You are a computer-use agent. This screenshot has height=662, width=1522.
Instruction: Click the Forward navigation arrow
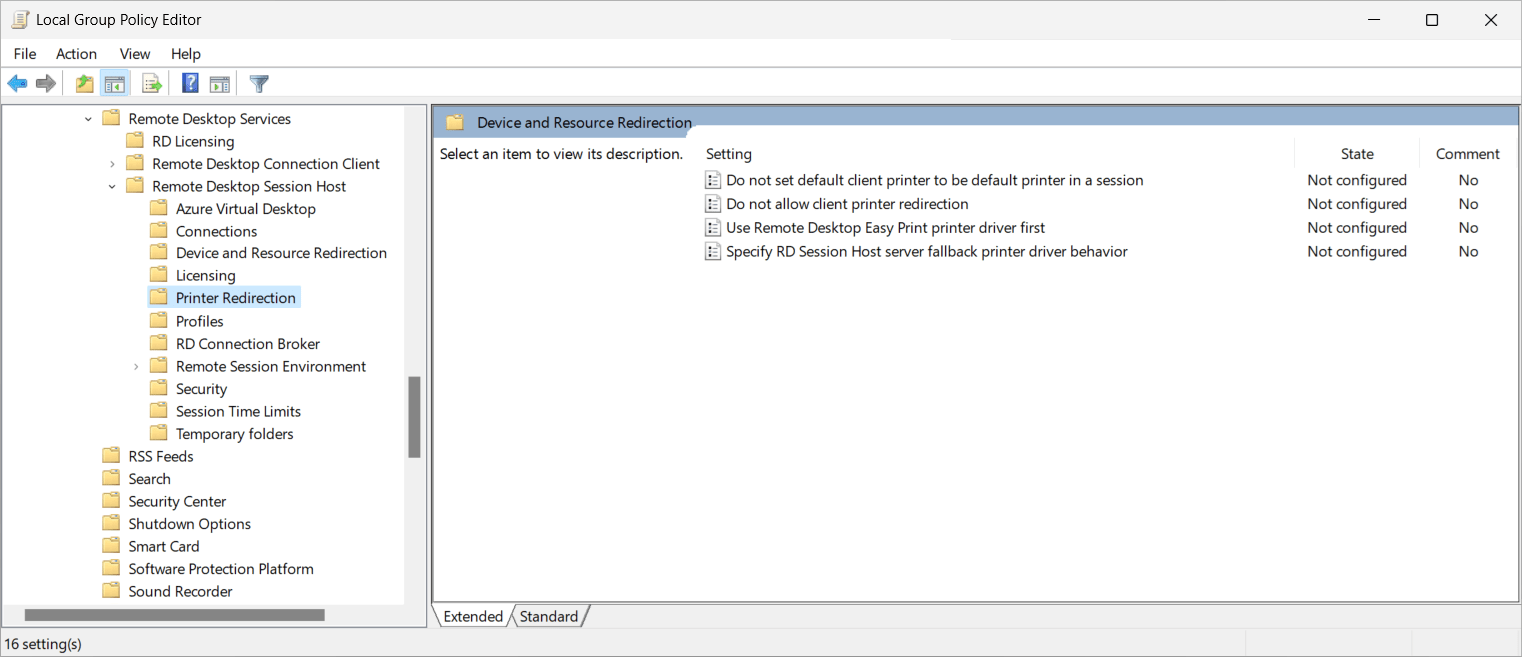click(x=45, y=83)
